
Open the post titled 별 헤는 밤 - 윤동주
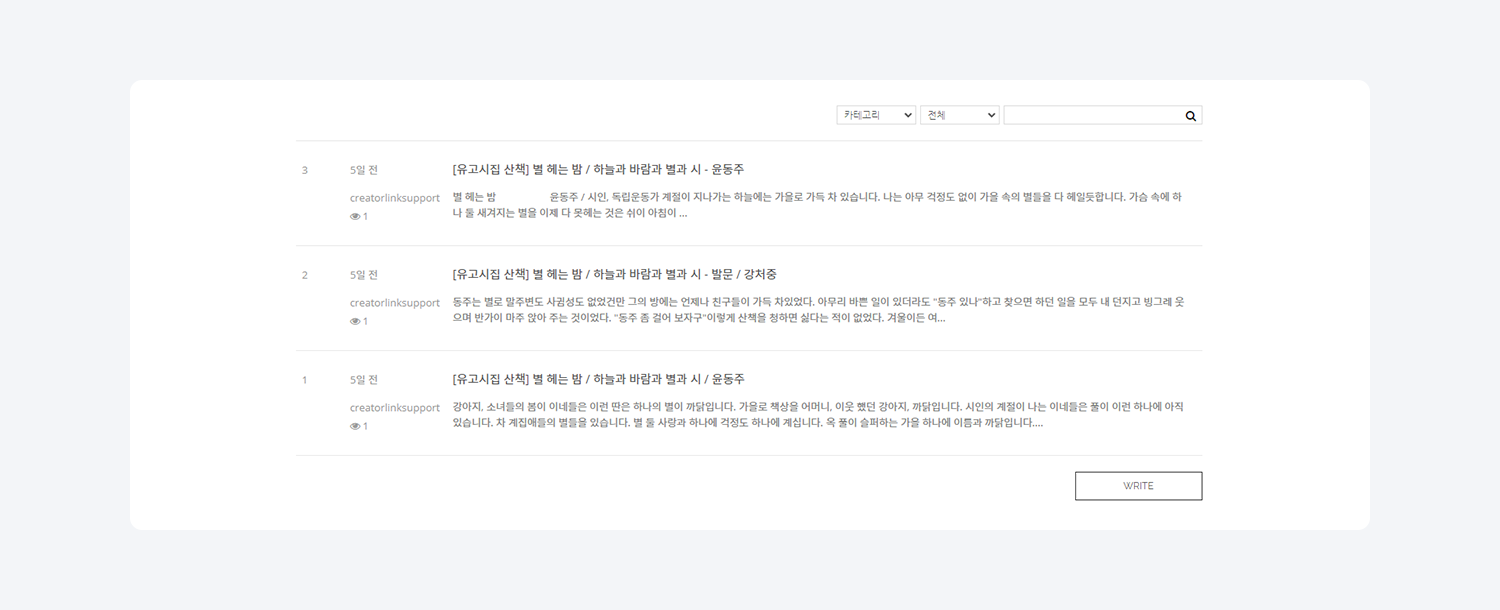click(598, 170)
